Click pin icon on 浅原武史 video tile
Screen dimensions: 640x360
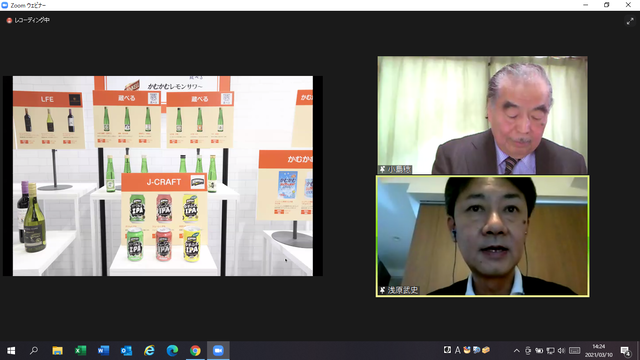[x=382, y=290]
